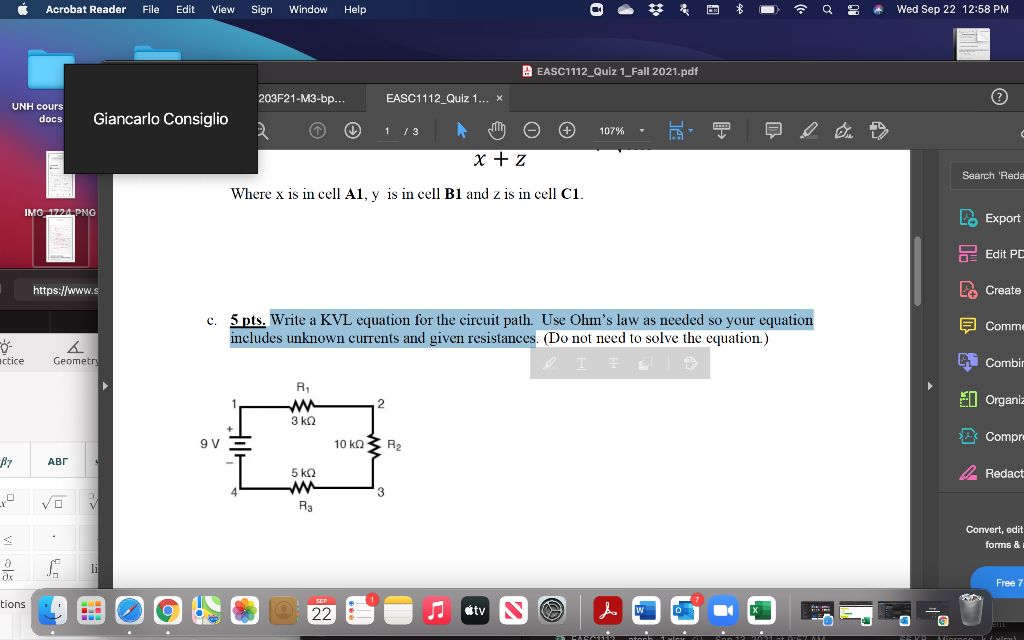Activate the Hand tool in the toolbar
Image resolution: width=1024 pixels, height=640 pixels.
point(497,130)
